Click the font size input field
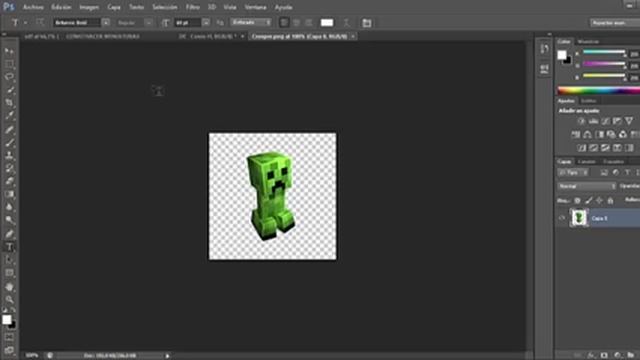This screenshot has width=640, height=360. (188, 22)
